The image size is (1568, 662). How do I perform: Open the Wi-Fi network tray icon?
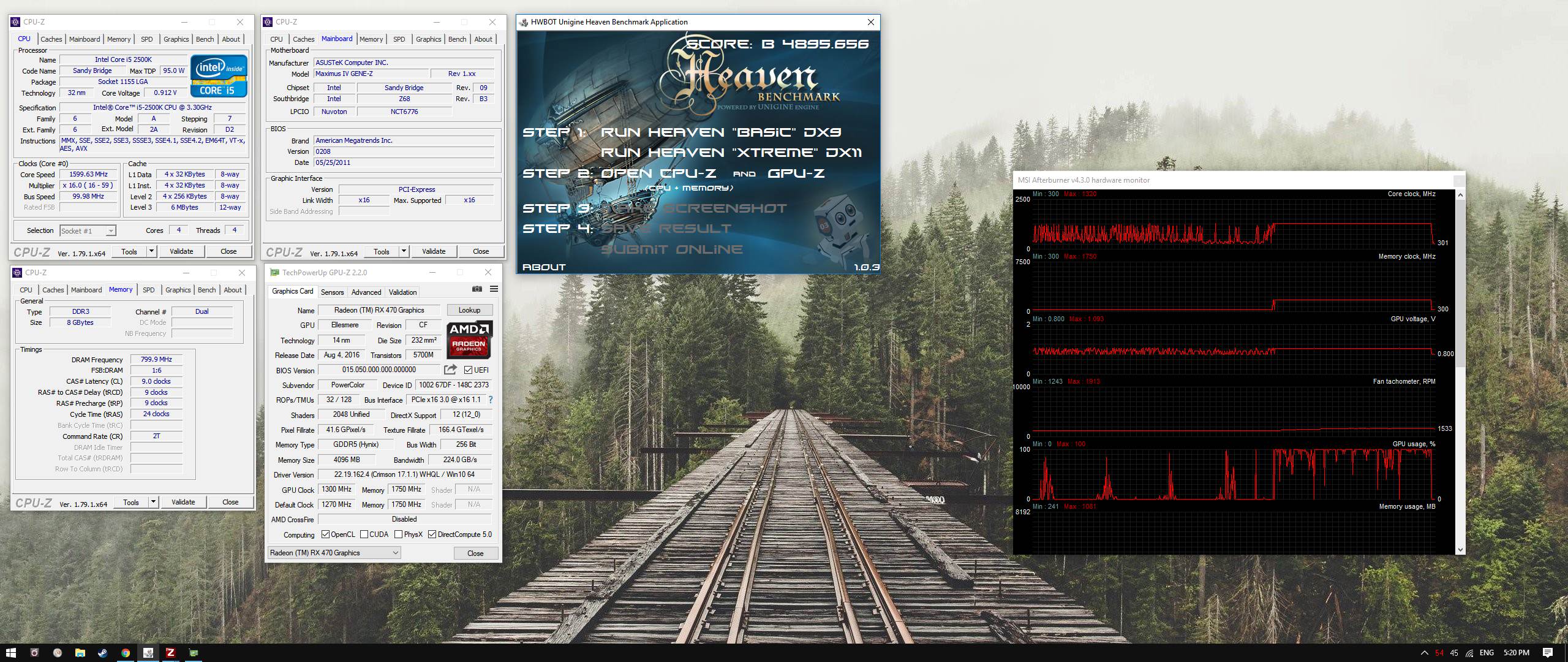[x=1469, y=653]
